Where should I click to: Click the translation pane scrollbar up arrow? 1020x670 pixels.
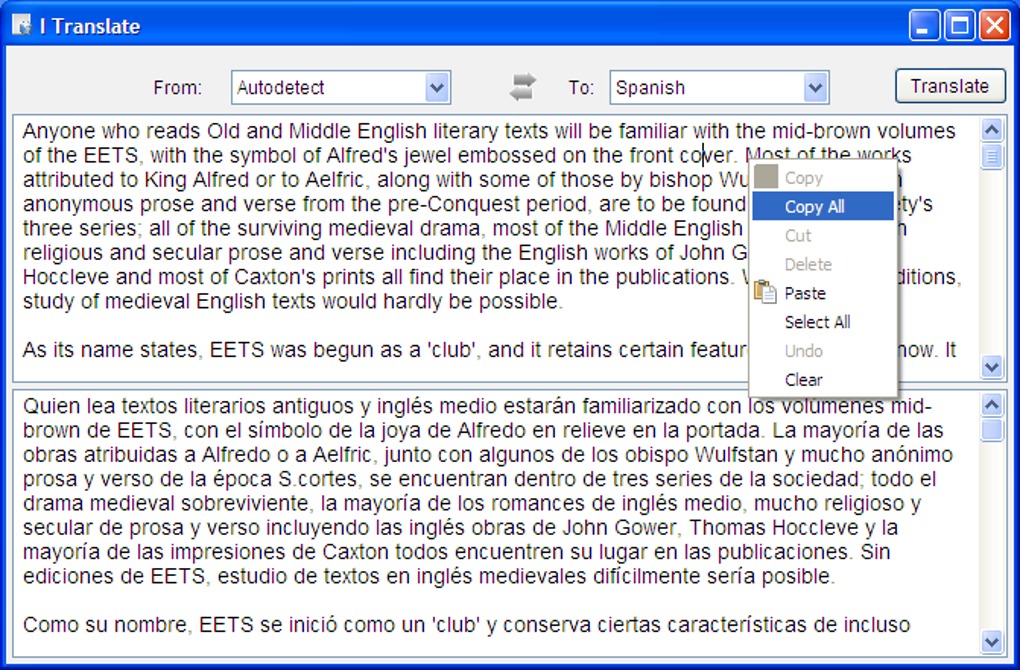click(x=991, y=405)
